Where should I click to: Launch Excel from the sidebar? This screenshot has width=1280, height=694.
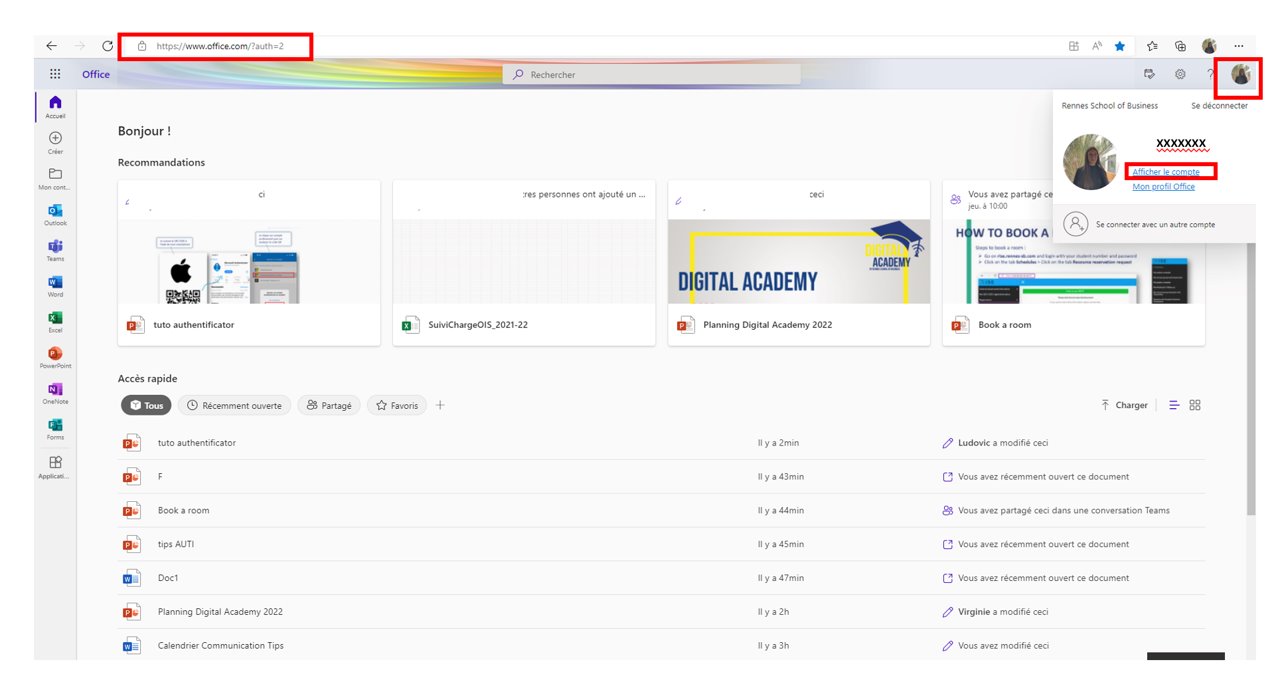[55, 322]
